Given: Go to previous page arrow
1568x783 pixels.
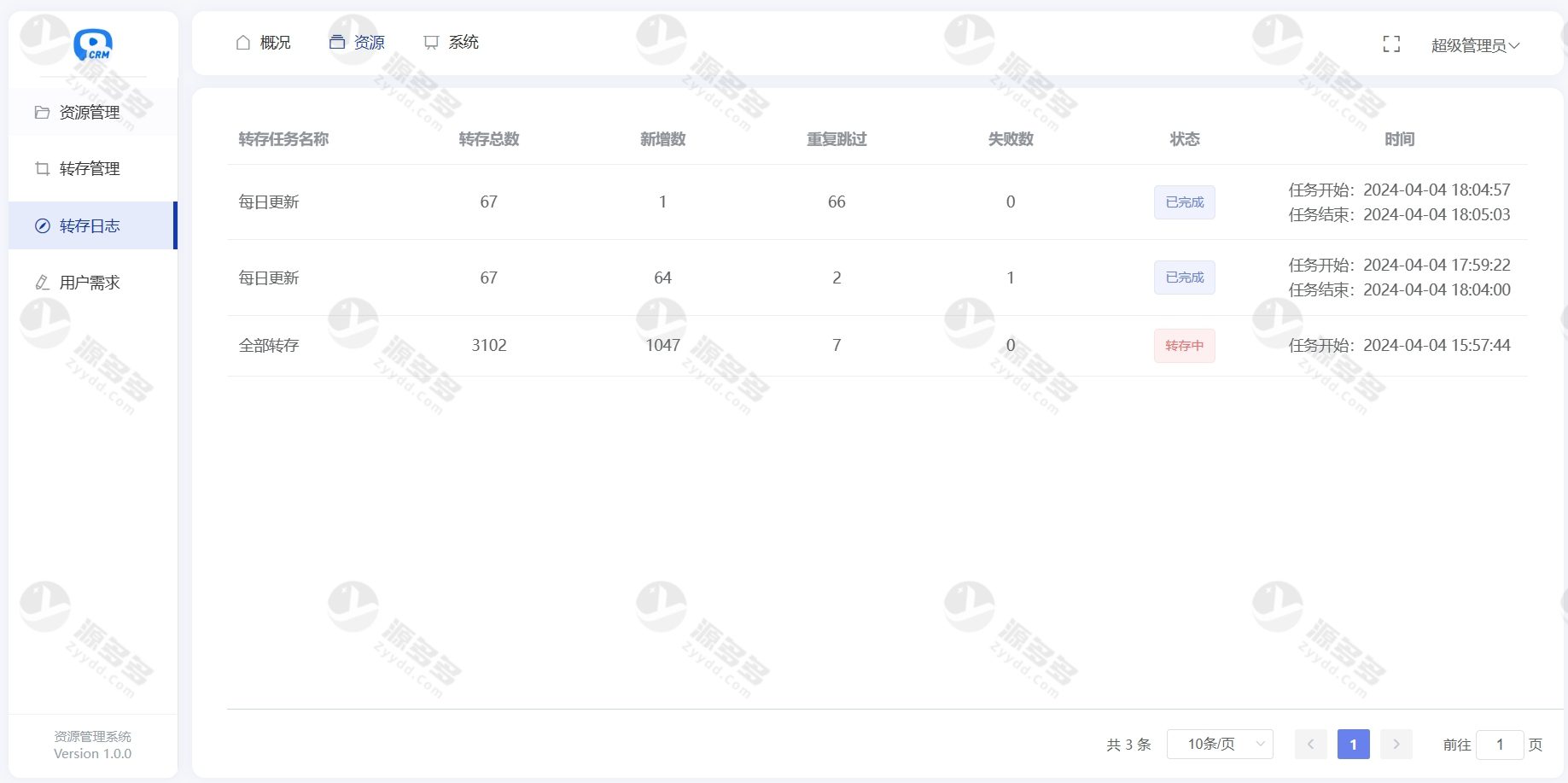Looking at the screenshot, I should click(1310, 745).
